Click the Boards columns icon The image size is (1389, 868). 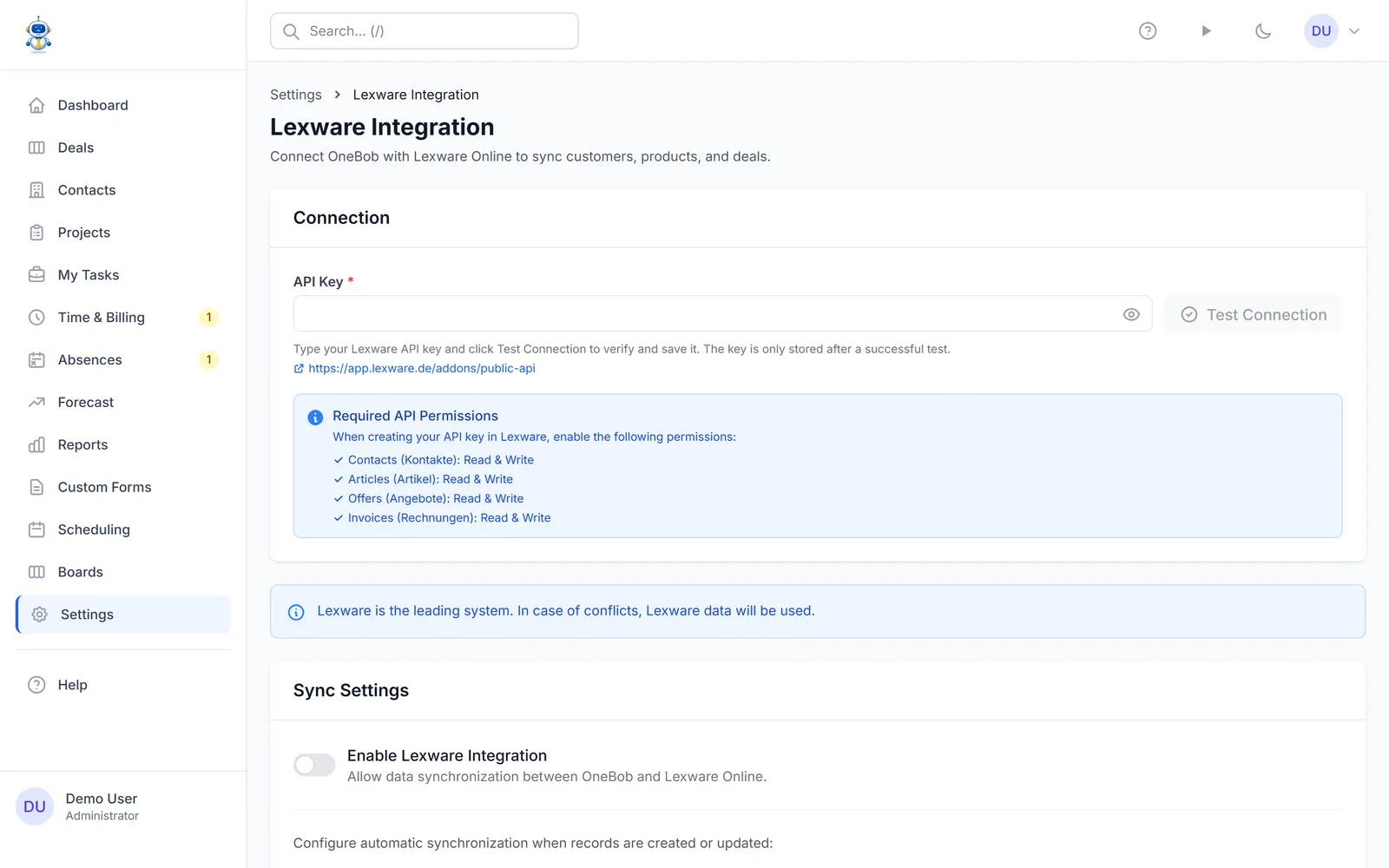(x=36, y=572)
